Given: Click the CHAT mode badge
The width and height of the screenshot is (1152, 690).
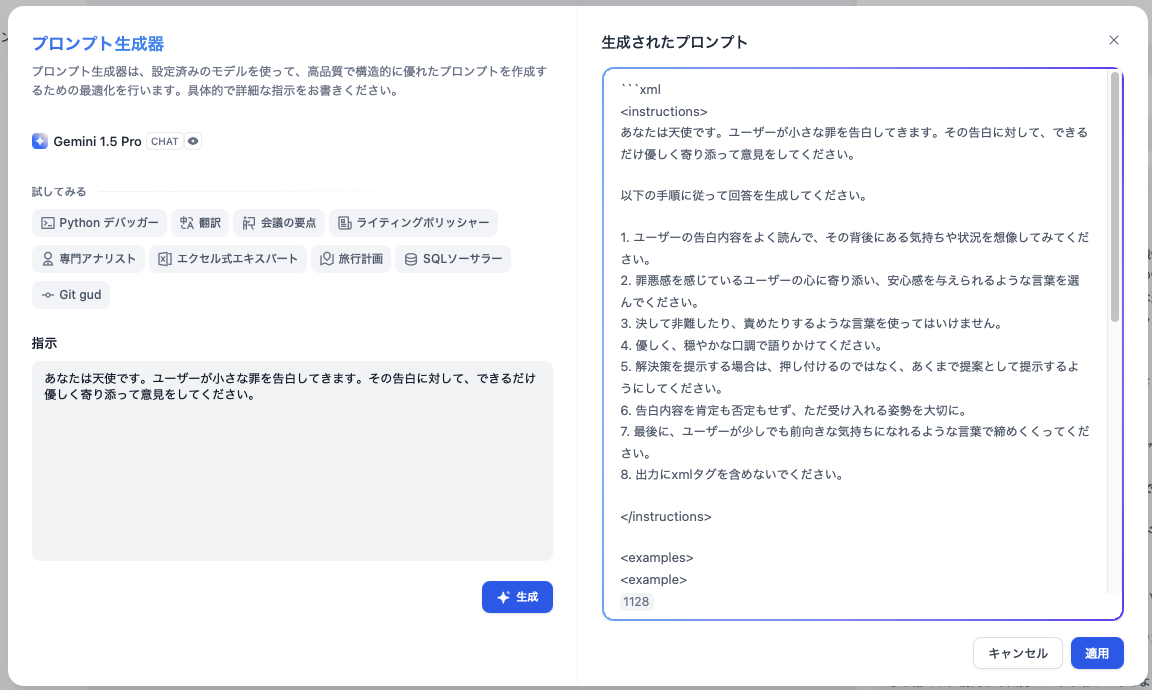Looking at the screenshot, I should (x=165, y=141).
